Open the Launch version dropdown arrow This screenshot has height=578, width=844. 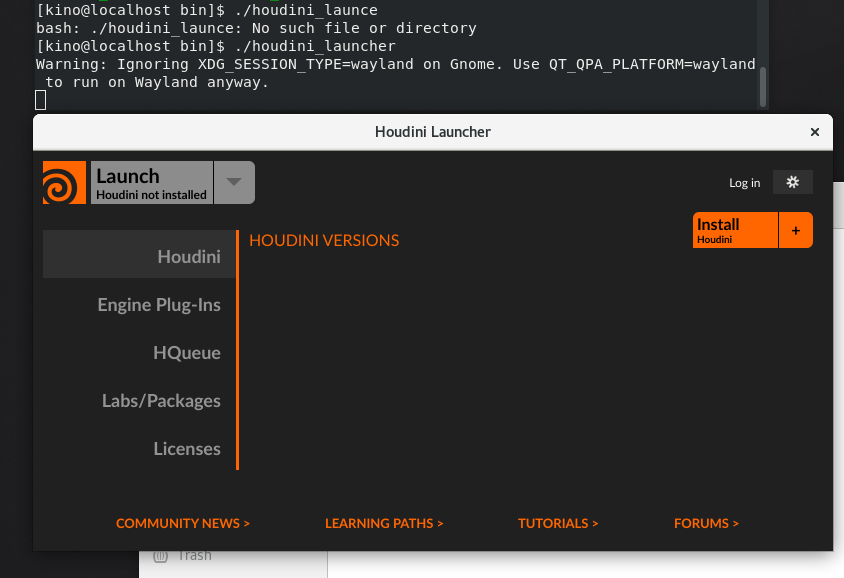pyautogui.click(x=234, y=182)
